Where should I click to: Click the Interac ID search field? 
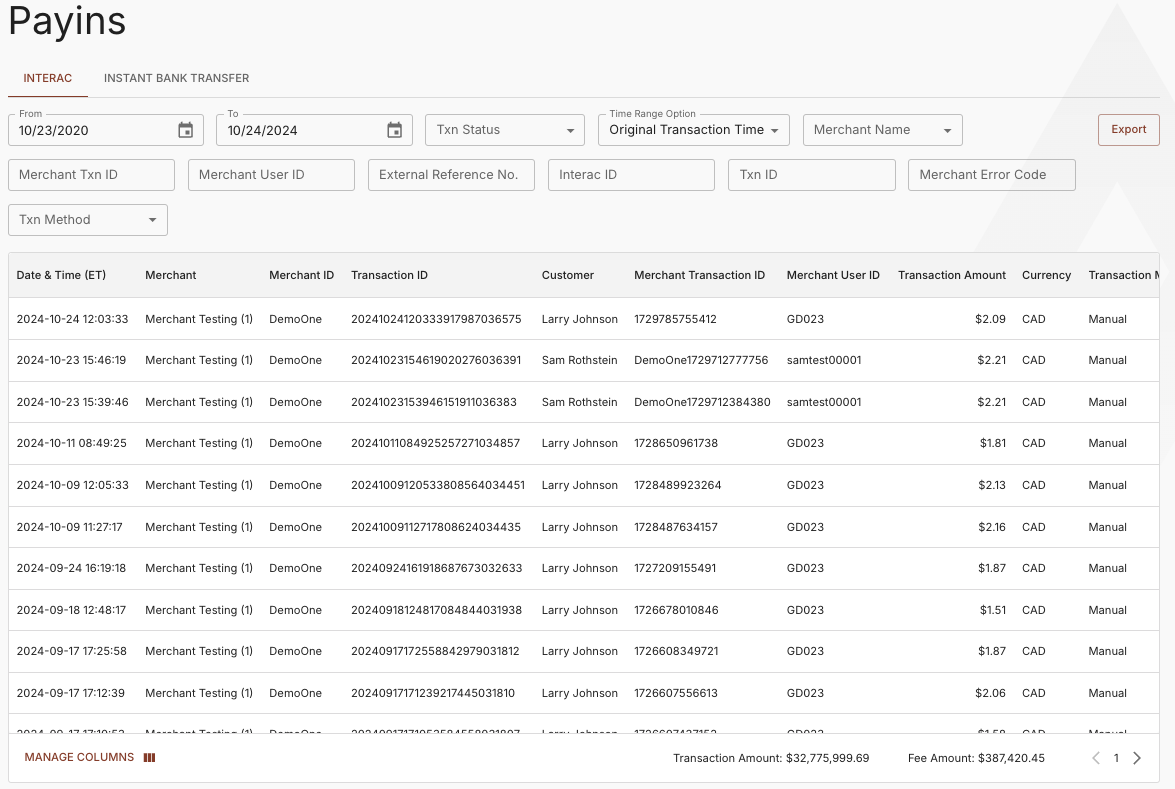[x=631, y=174]
